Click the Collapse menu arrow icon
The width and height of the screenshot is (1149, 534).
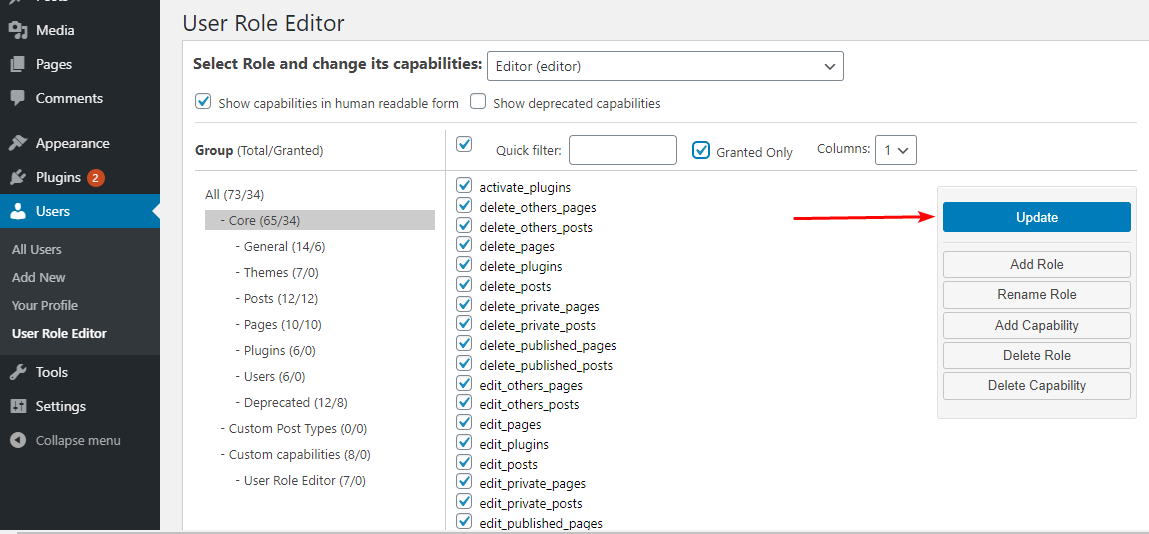18,440
